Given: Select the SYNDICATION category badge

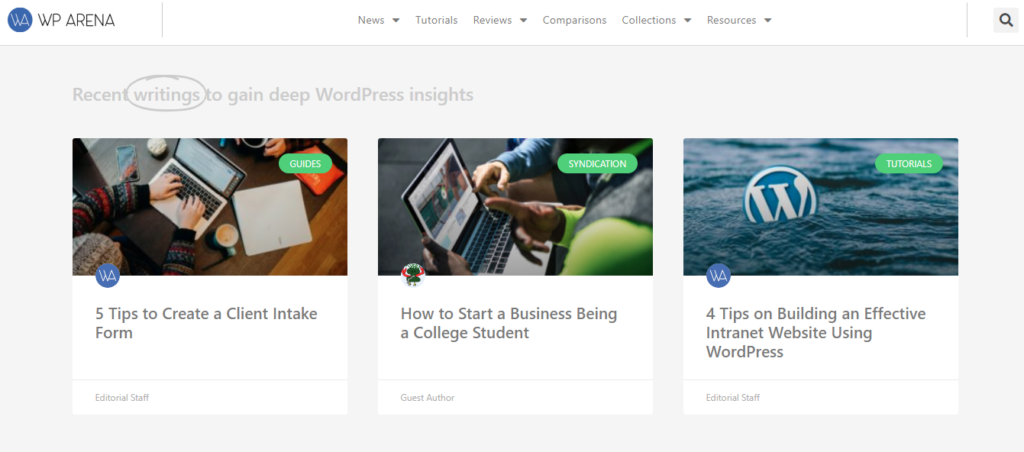Looking at the screenshot, I should [x=597, y=163].
